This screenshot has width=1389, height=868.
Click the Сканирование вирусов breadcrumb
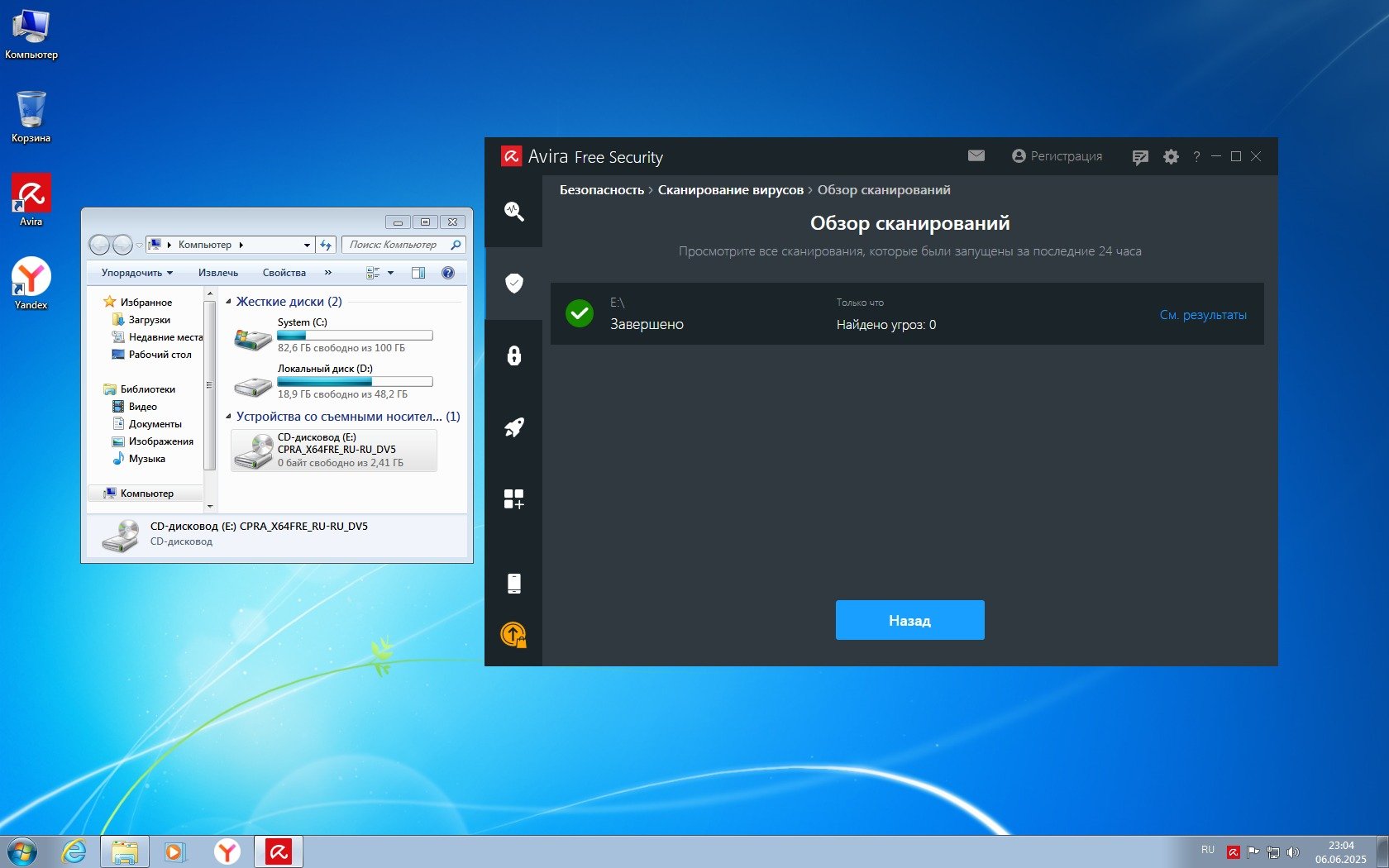click(x=730, y=190)
